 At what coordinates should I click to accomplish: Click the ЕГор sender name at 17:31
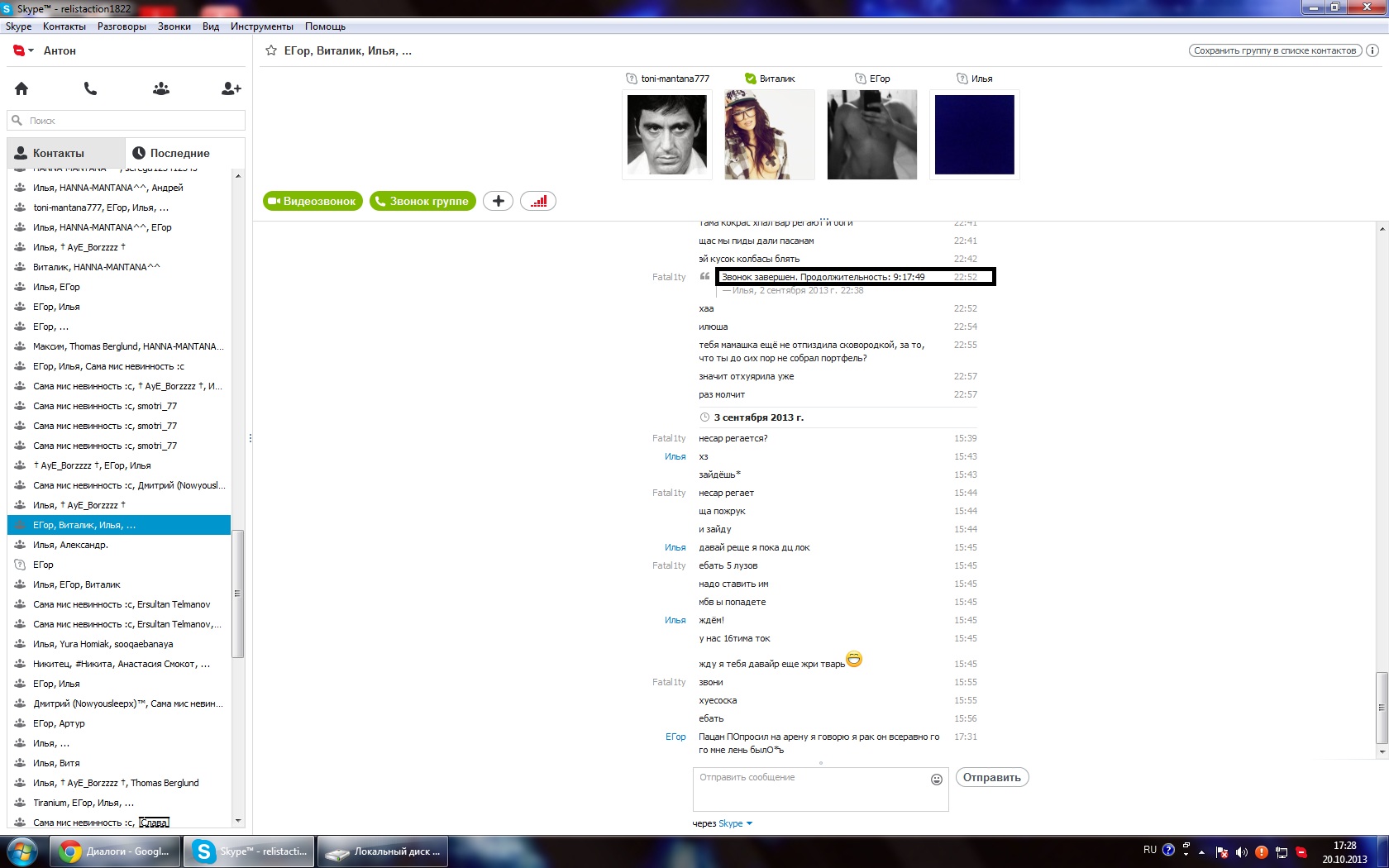675,737
